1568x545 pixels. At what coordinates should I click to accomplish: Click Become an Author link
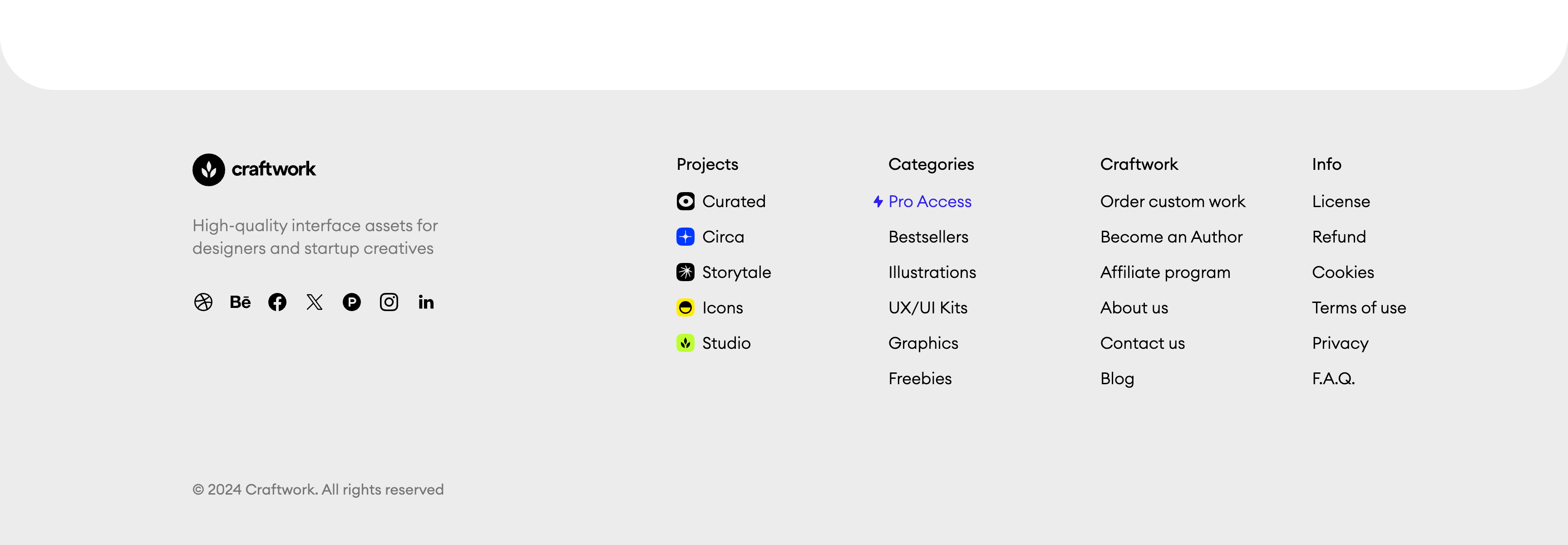coord(1171,237)
